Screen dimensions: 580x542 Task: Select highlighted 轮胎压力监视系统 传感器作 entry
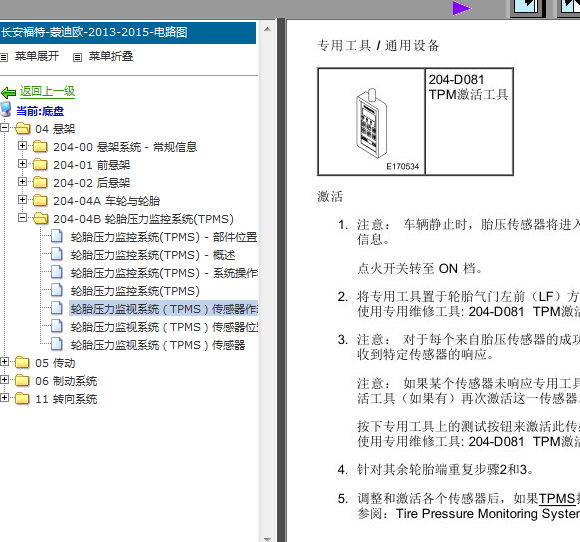(x=164, y=309)
